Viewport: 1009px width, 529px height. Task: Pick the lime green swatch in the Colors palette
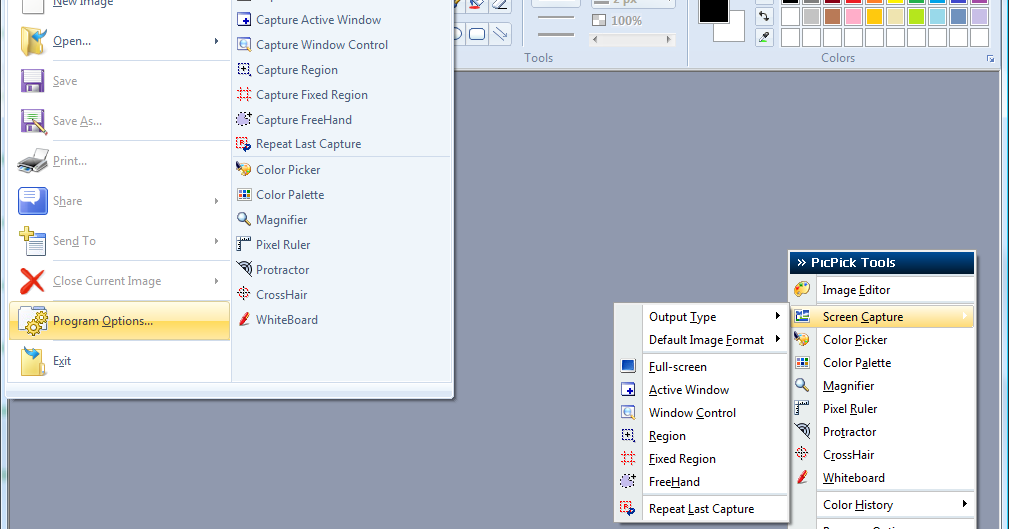click(916, 16)
